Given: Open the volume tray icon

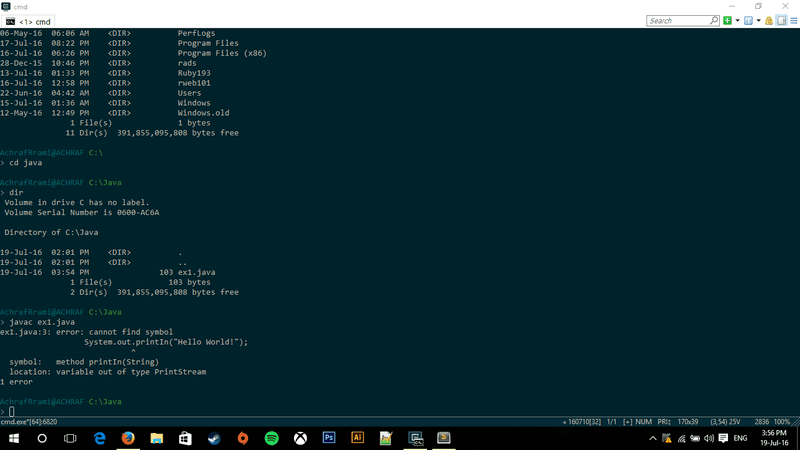Looking at the screenshot, I should click(709, 438).
